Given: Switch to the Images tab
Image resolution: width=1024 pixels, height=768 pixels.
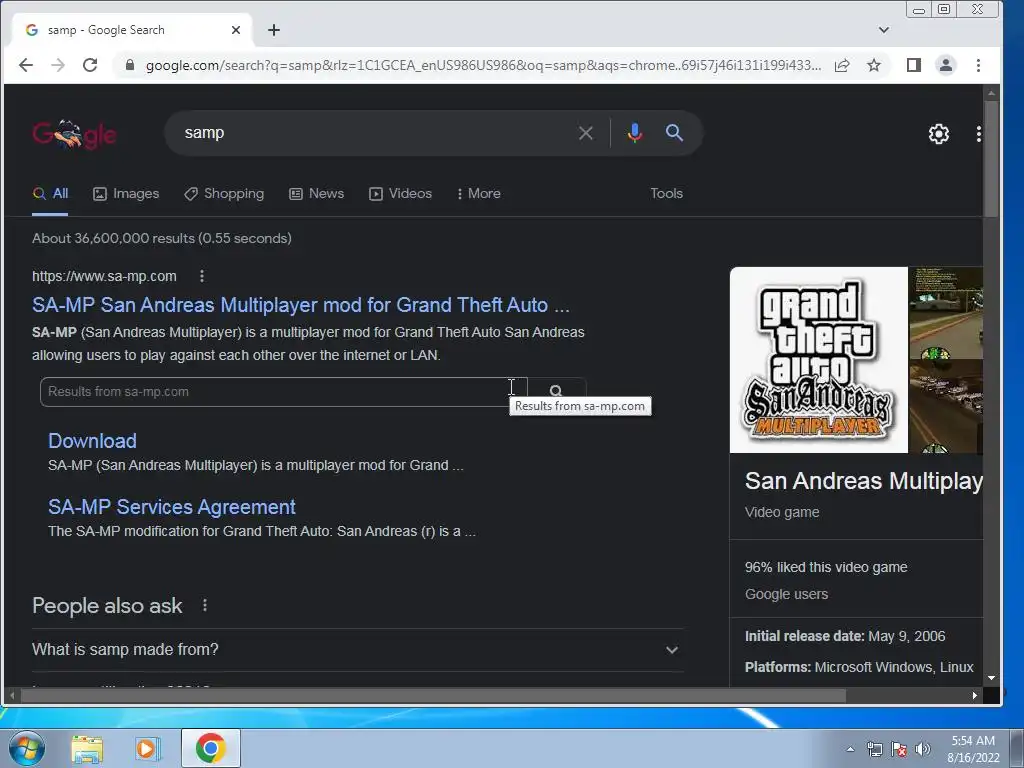Looking at the screenshot, I should pos(126,194).
